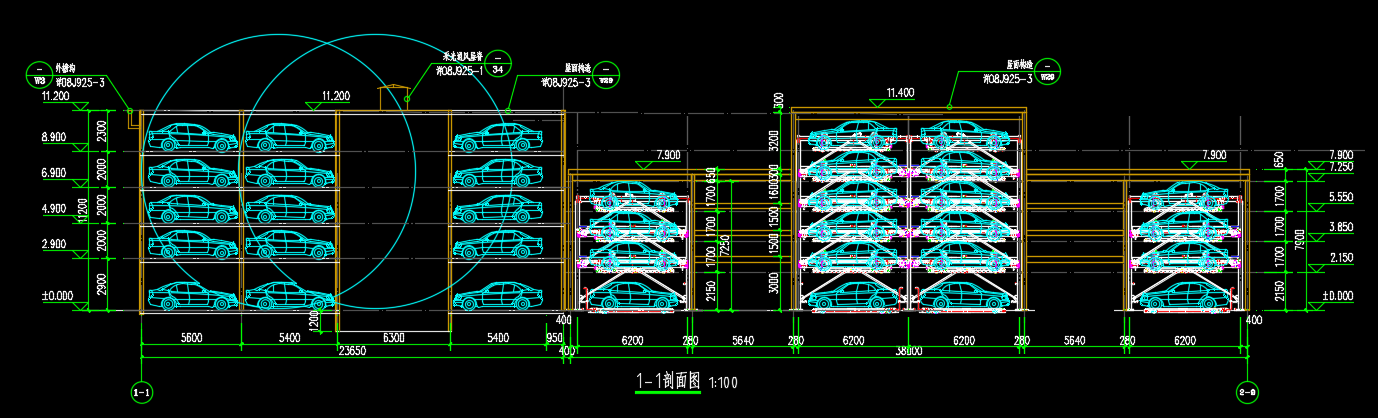Click the 5600 horizontal dimension

[191, 338]
